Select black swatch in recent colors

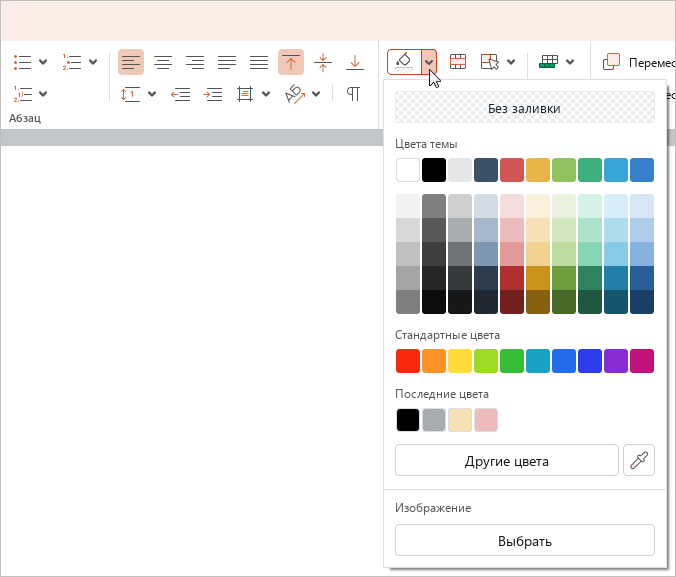click(x=408, y=420)
